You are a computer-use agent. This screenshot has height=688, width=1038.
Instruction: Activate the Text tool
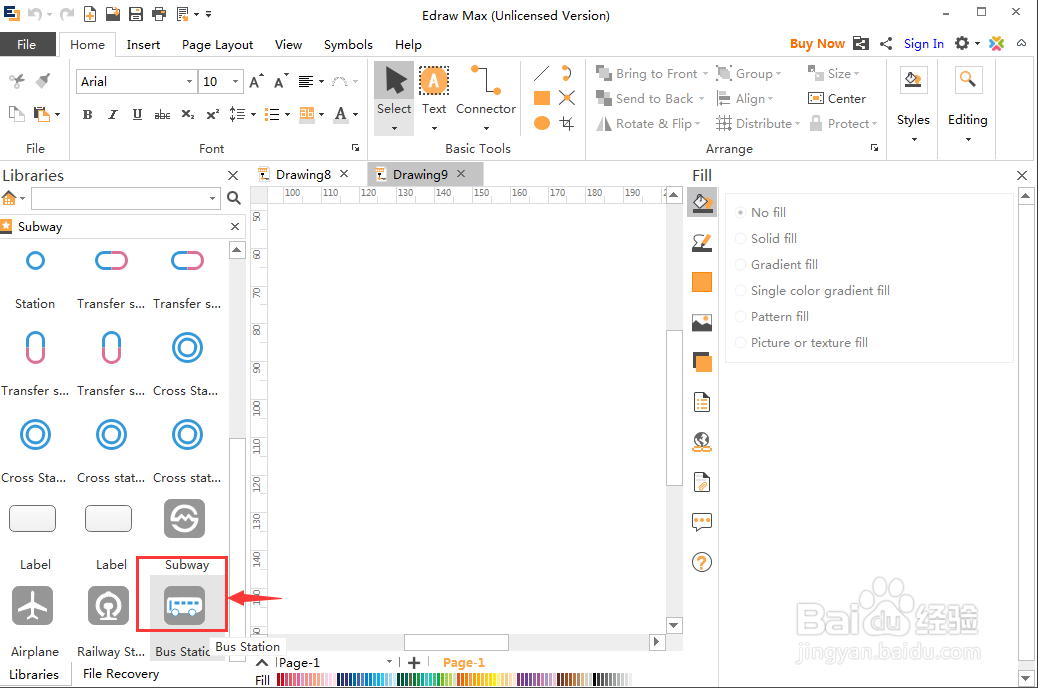point(434,98)
